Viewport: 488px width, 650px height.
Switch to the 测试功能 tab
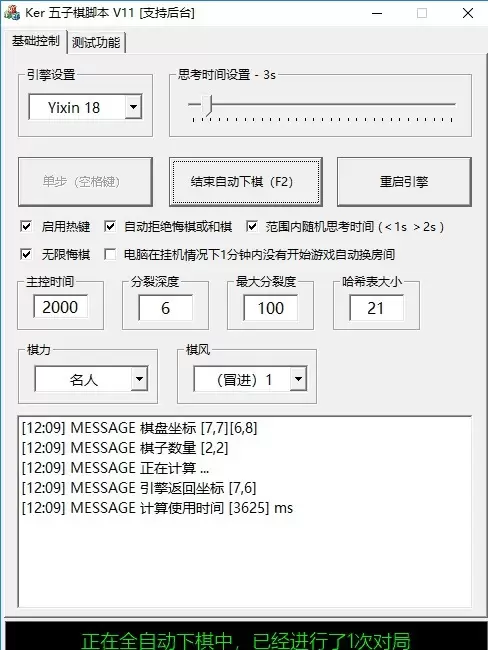(x=96, y=43)
